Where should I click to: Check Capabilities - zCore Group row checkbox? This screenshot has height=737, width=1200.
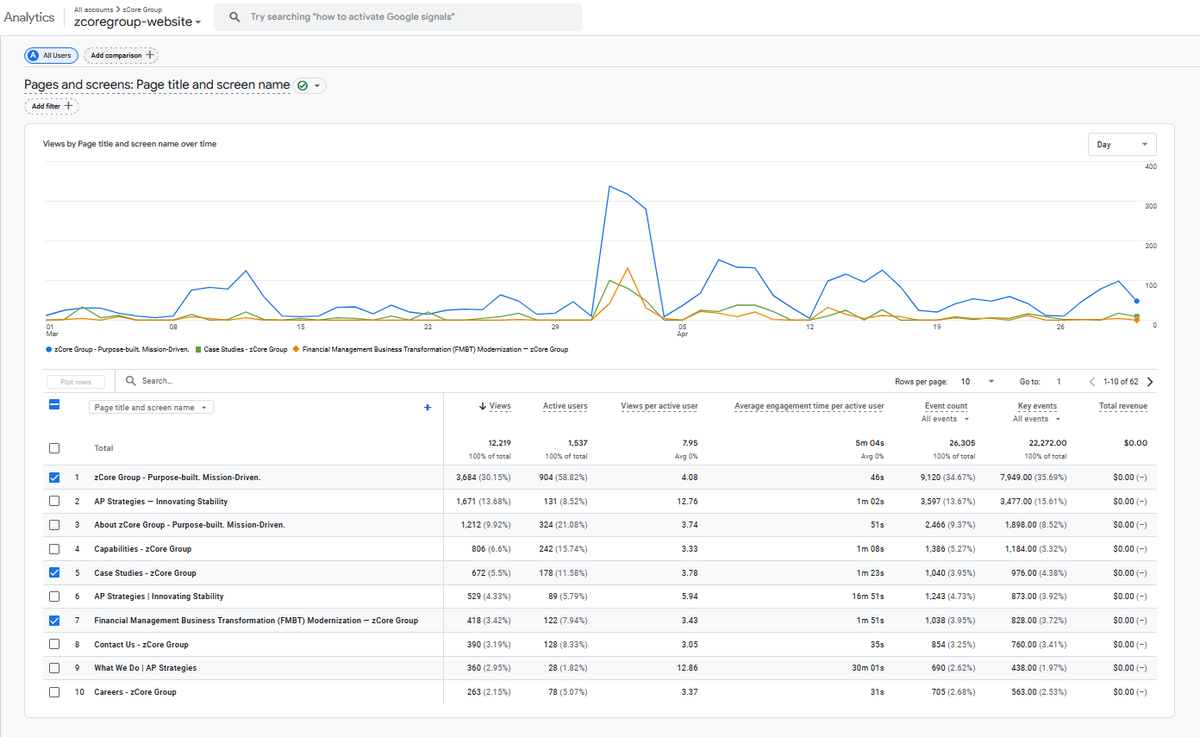point(54,549)
